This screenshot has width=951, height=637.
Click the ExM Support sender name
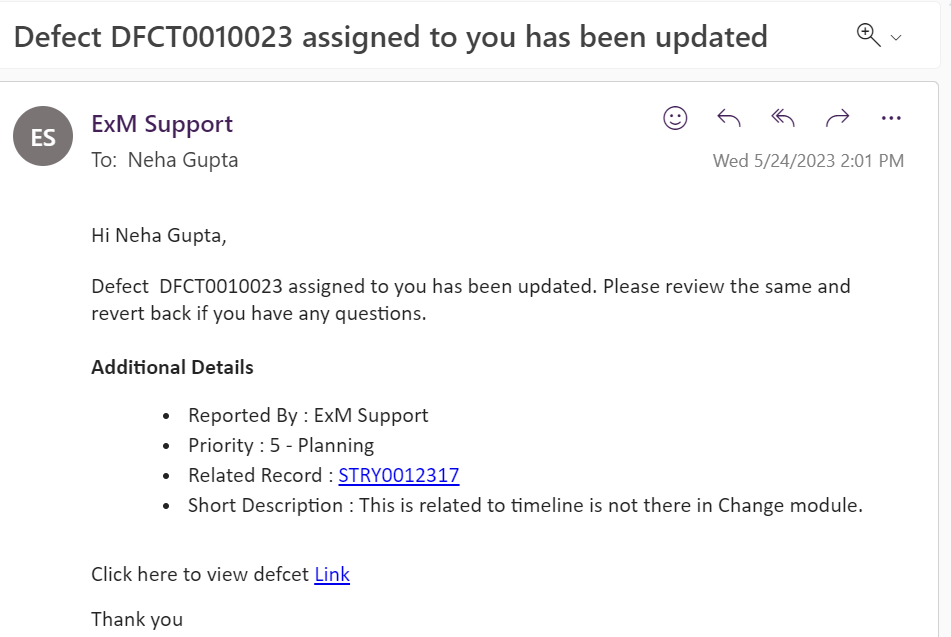coord(162,124)
